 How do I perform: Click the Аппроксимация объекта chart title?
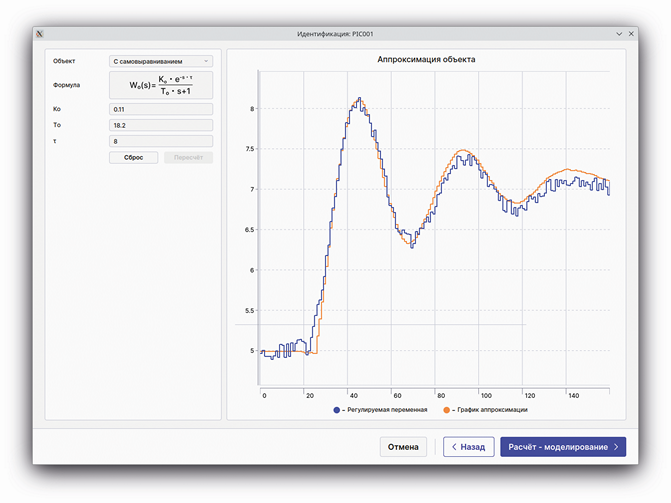(x=426, y=59)
